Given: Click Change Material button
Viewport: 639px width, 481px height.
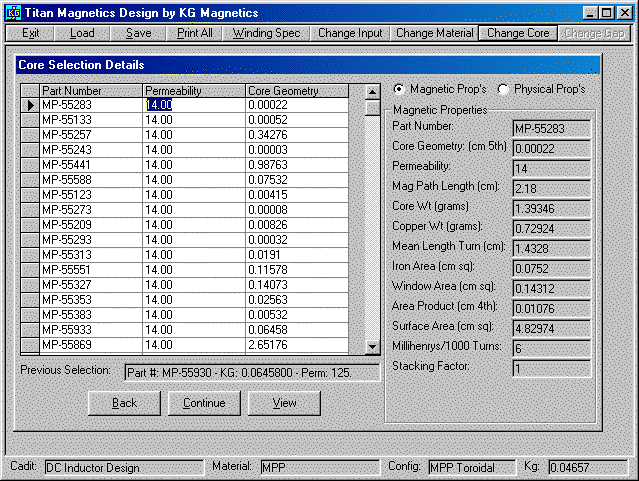Looking at the screenshot, I should pyautogui.click(x=434, y=33).
